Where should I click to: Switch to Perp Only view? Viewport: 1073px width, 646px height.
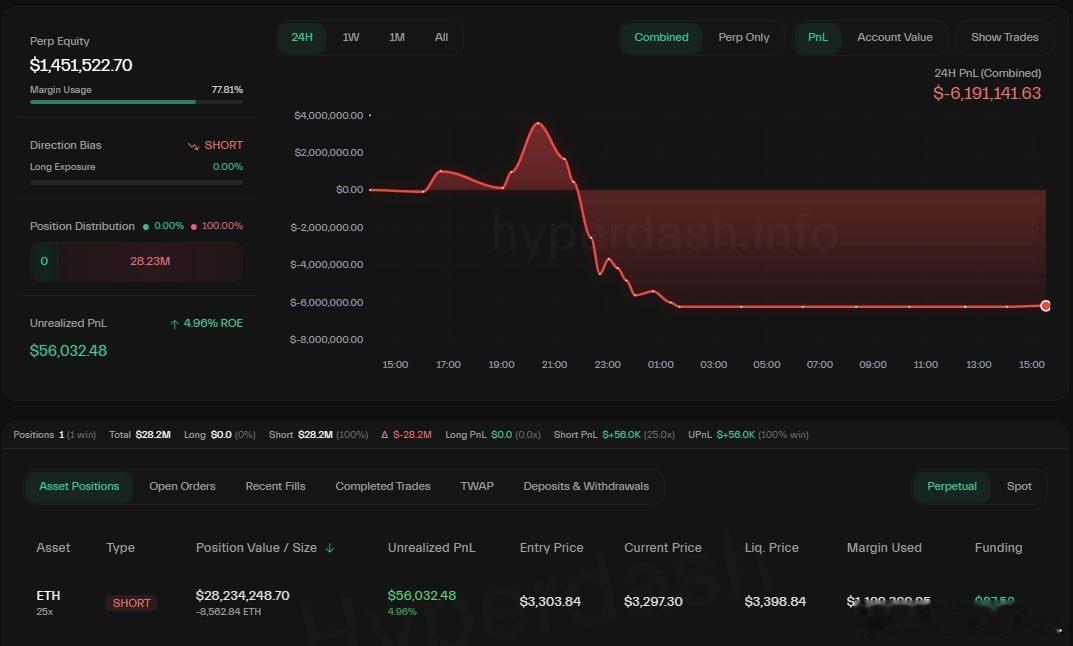[x=744, y=37]
